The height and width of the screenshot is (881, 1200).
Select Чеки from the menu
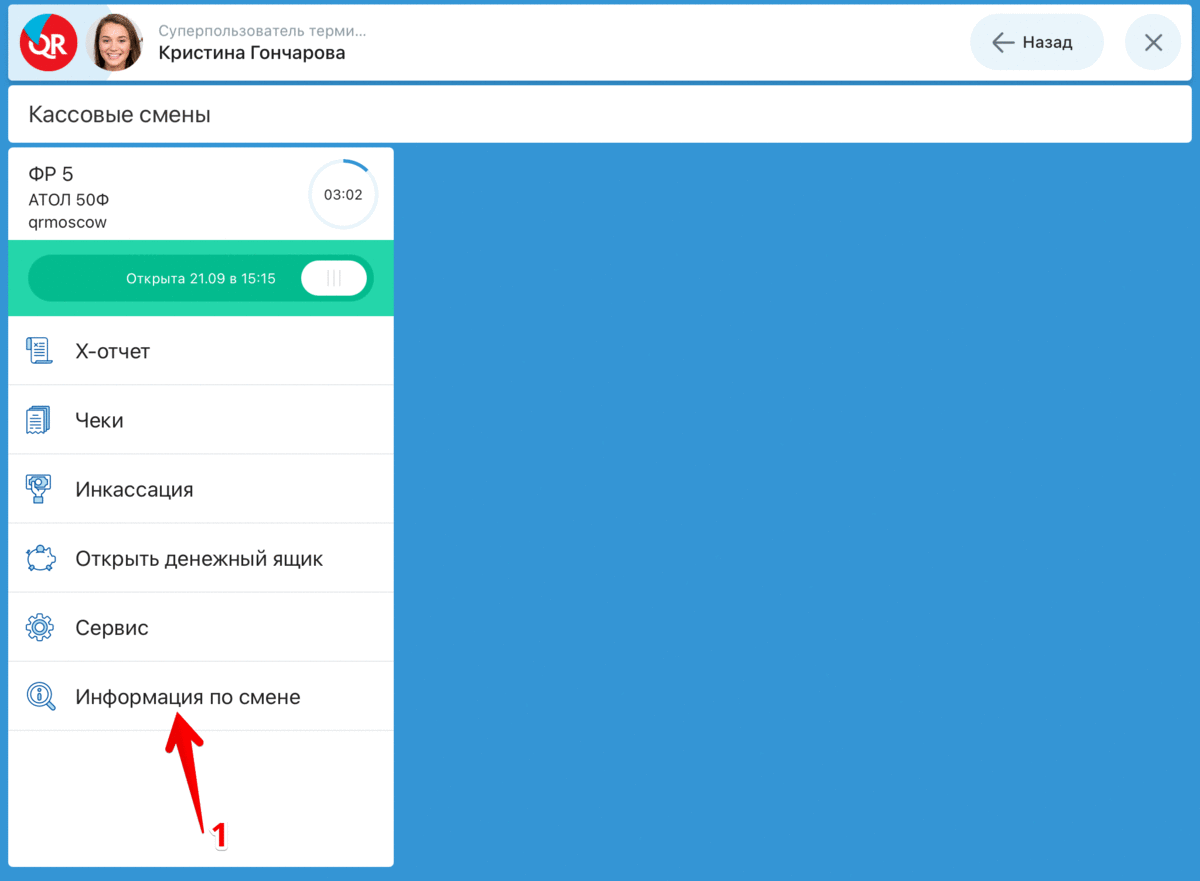coord(99,420)
